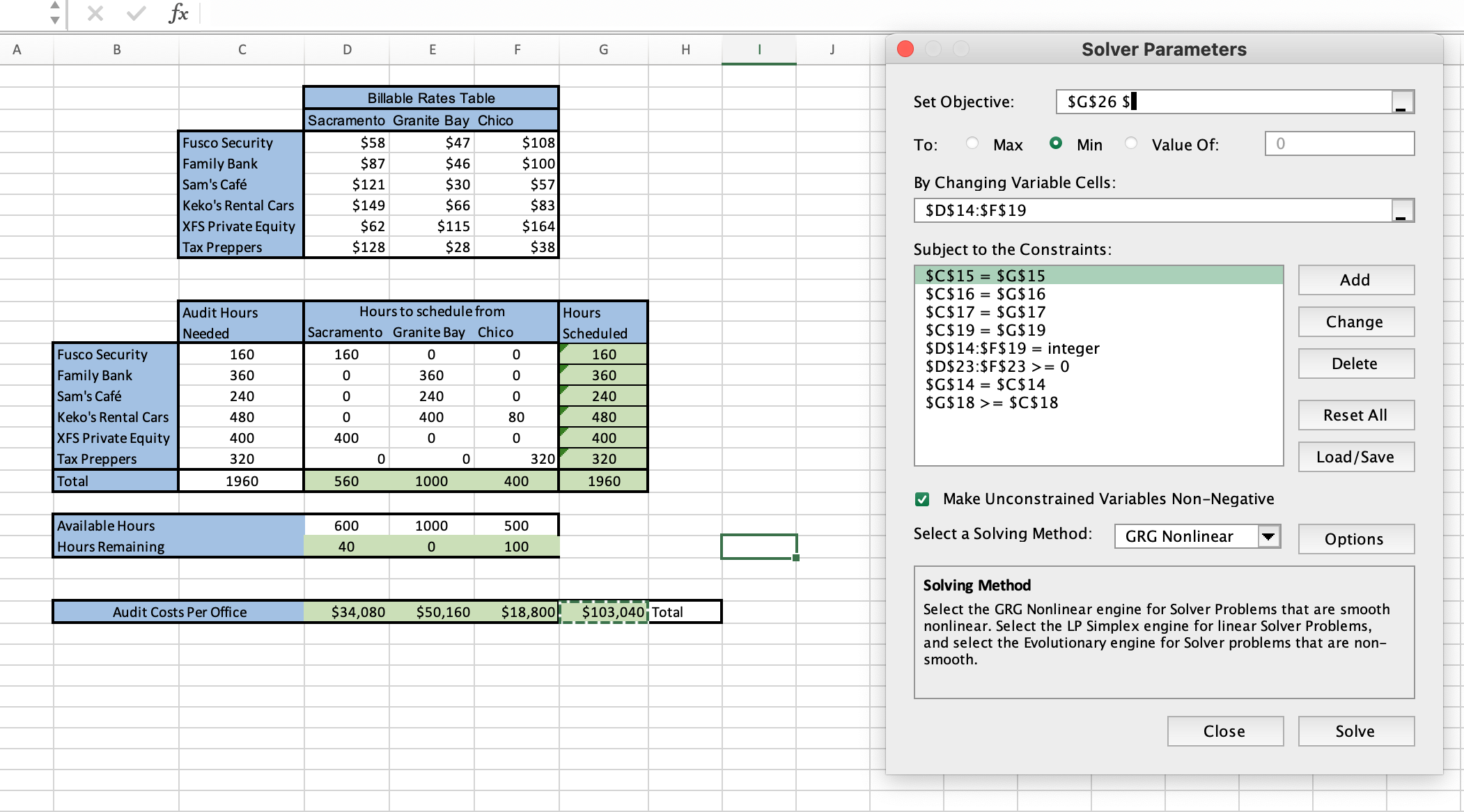Click the Value Of input field
The height and width of the screenshot is (812, 1464).
[x=1339, y=144]
